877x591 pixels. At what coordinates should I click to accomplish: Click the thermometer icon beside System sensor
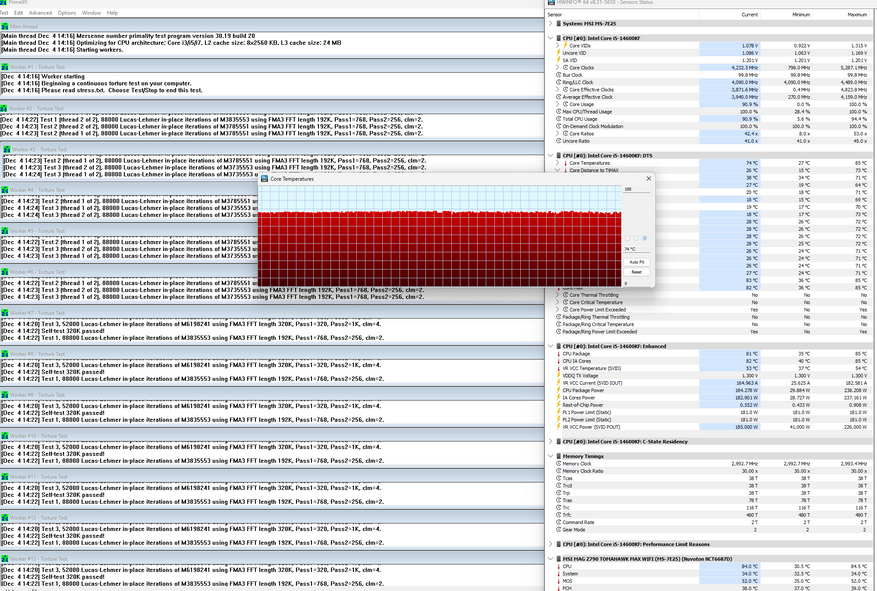pyautogui.click(x=558, y=573)
